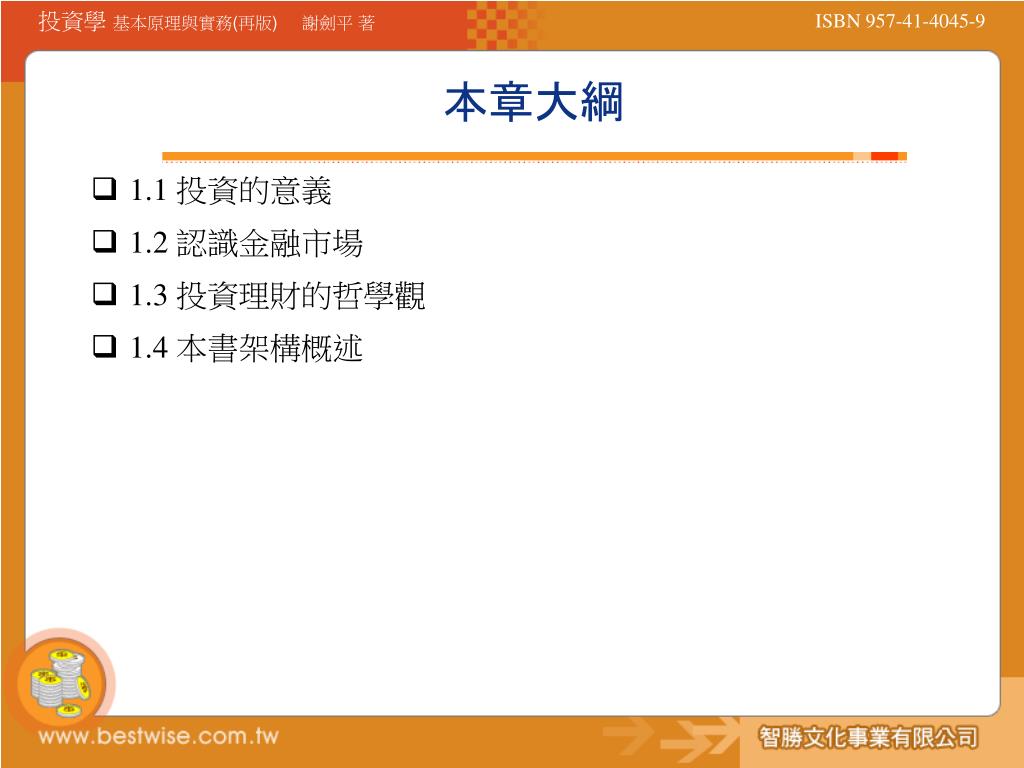Click the bullet 1.1 投資的意義
Screen dimensions: 1024x768
(231, 191)
